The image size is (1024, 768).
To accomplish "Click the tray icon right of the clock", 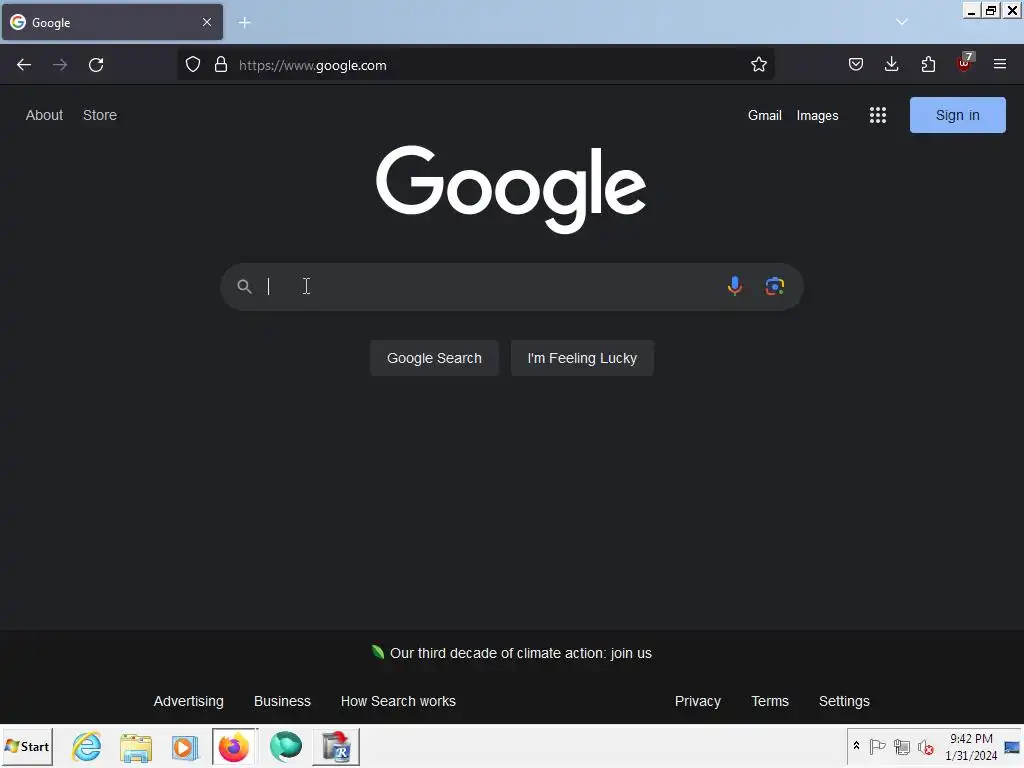I will click(x=1012, y=747).
